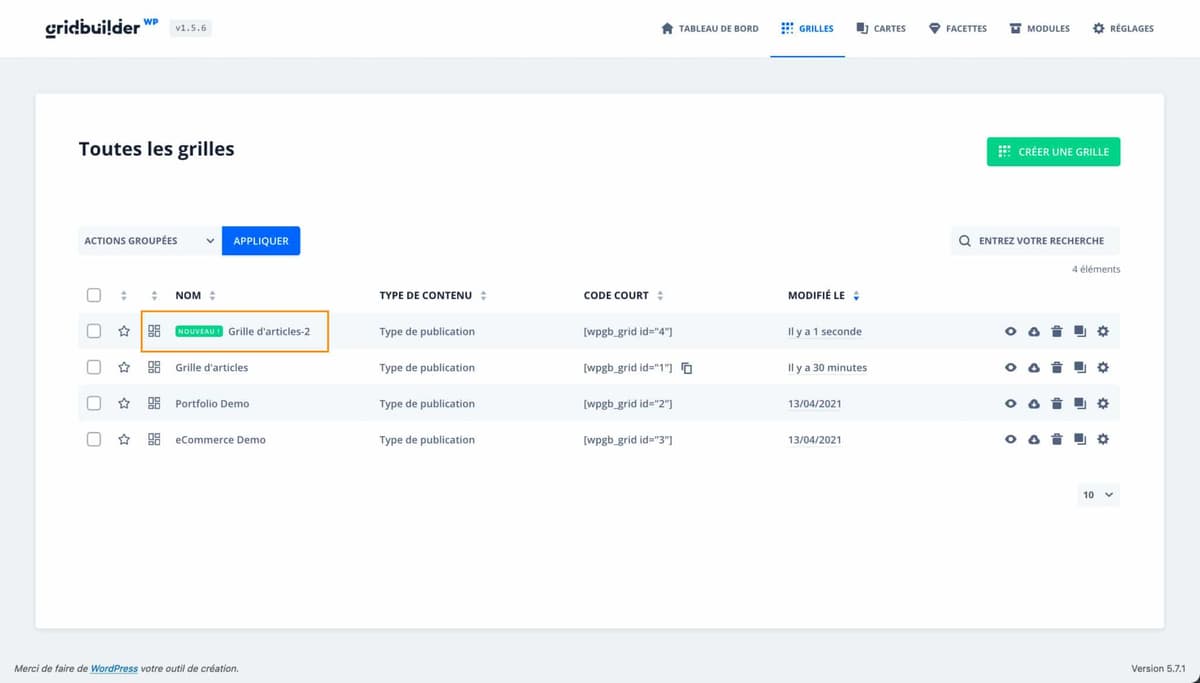
Task: Open the Actions groupées dropdown
Action: click(149, 241)
